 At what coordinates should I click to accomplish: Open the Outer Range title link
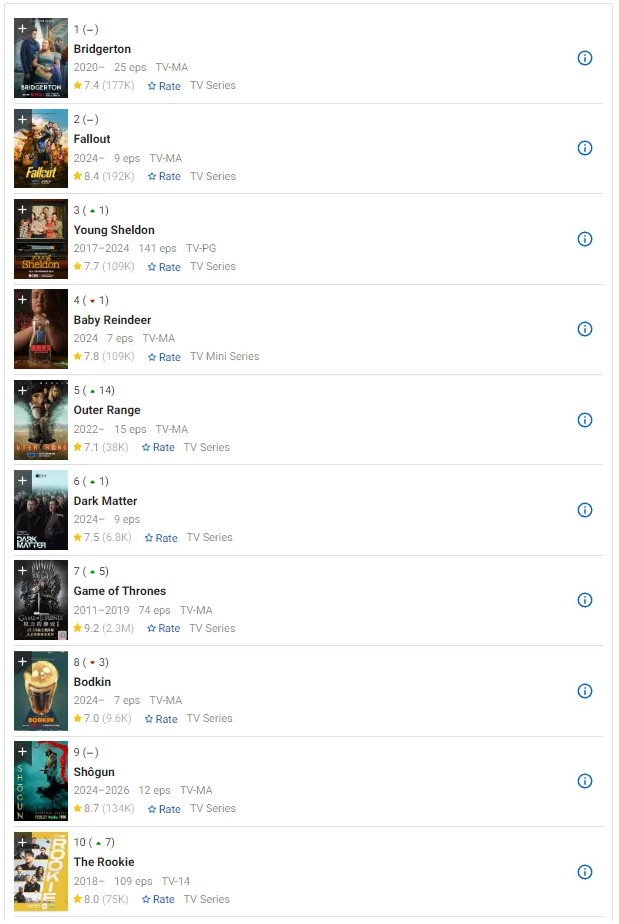pos(107,410)
